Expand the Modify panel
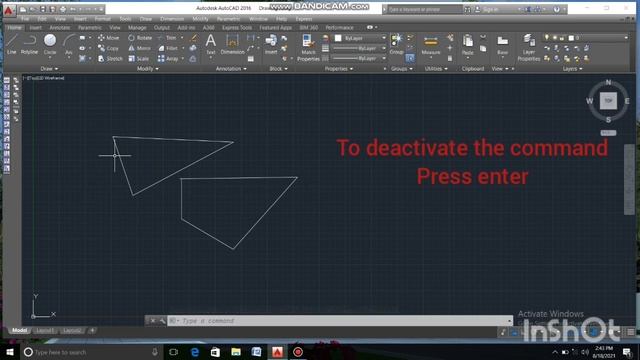This screenshot has height=360, width=640. (148, 69)
